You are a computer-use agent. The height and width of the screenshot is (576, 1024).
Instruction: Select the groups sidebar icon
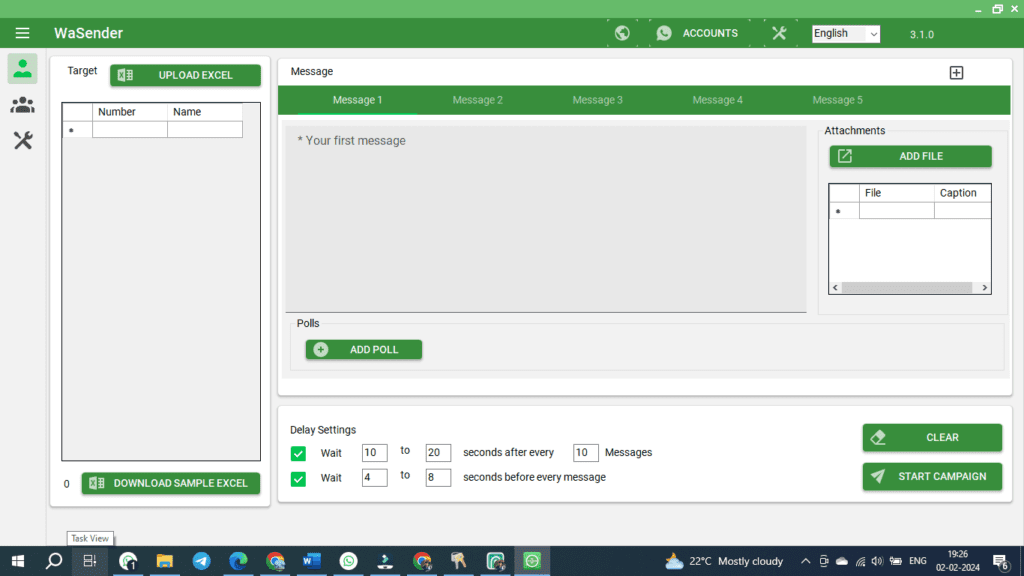(x=22, y=104)
